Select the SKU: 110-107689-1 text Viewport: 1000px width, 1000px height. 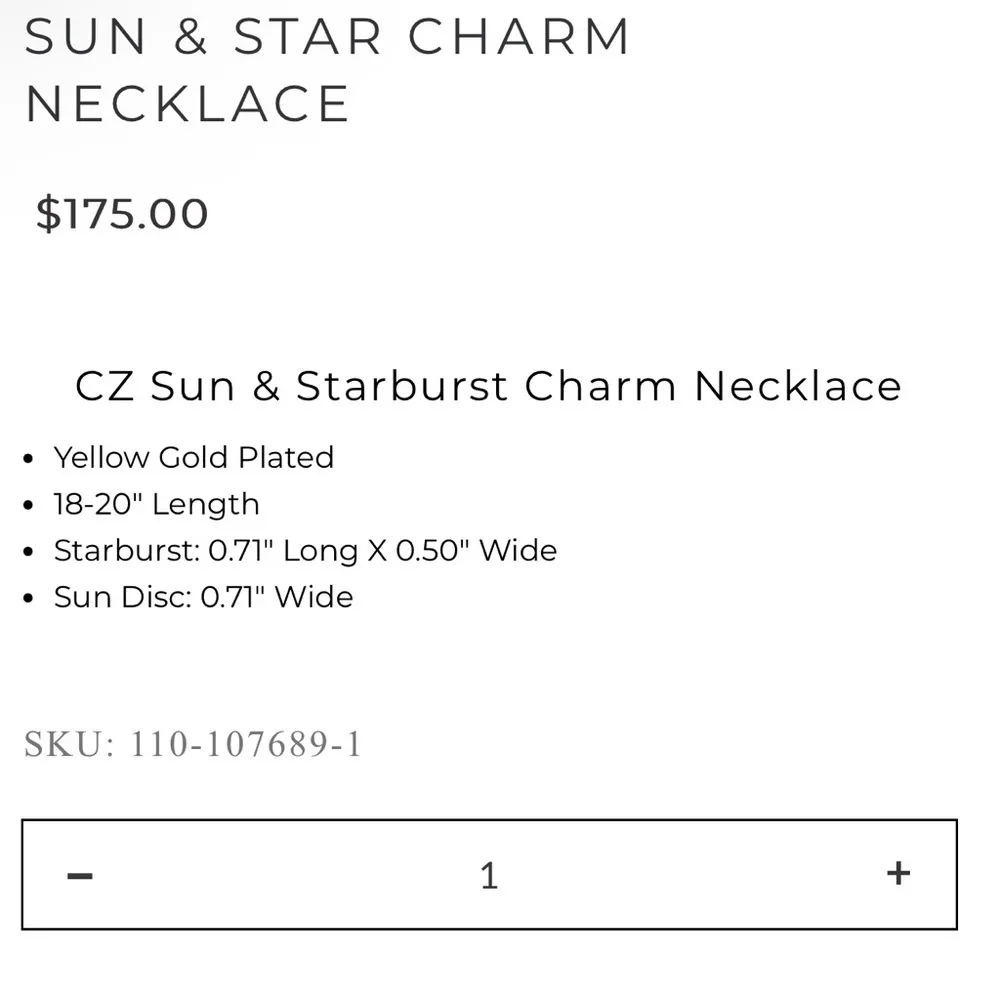(193, 743)
